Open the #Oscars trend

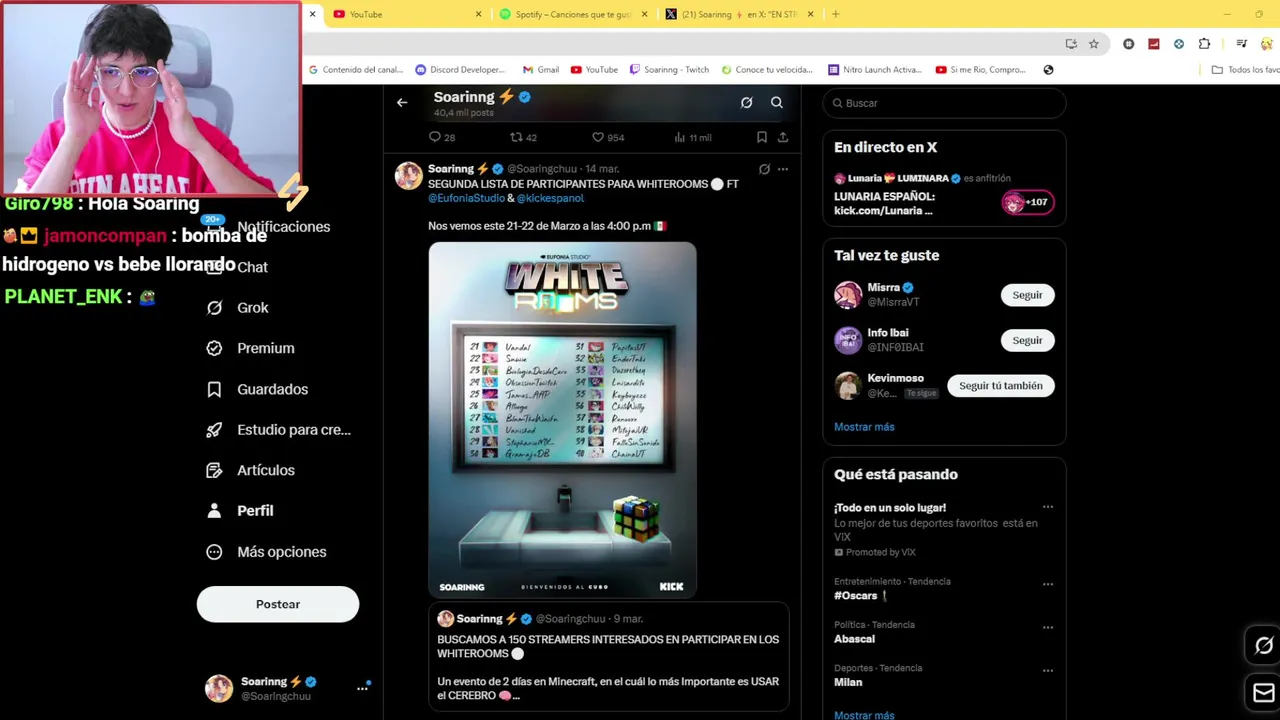pos(862,596)
